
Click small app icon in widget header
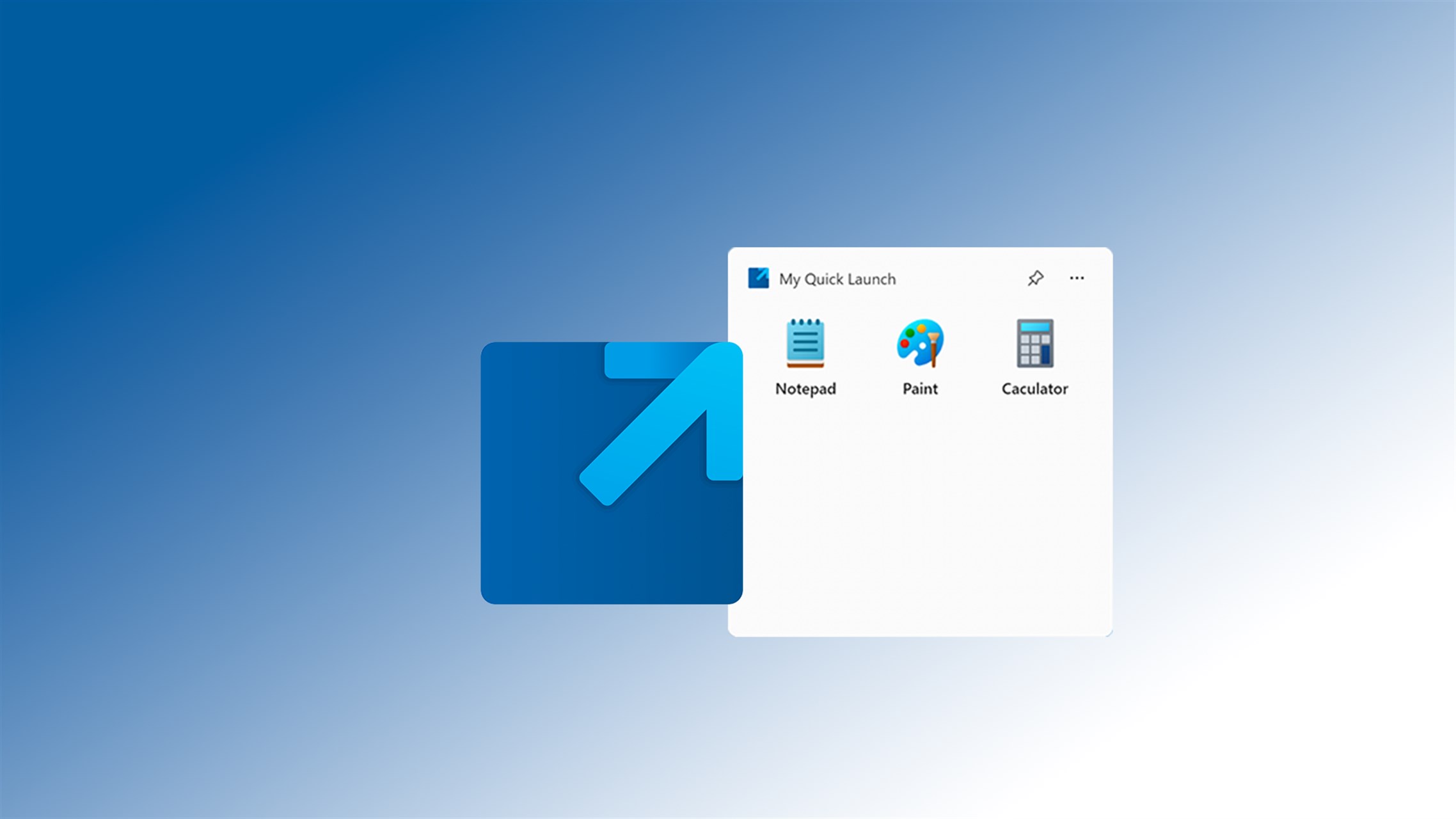(x=758, y=278)
